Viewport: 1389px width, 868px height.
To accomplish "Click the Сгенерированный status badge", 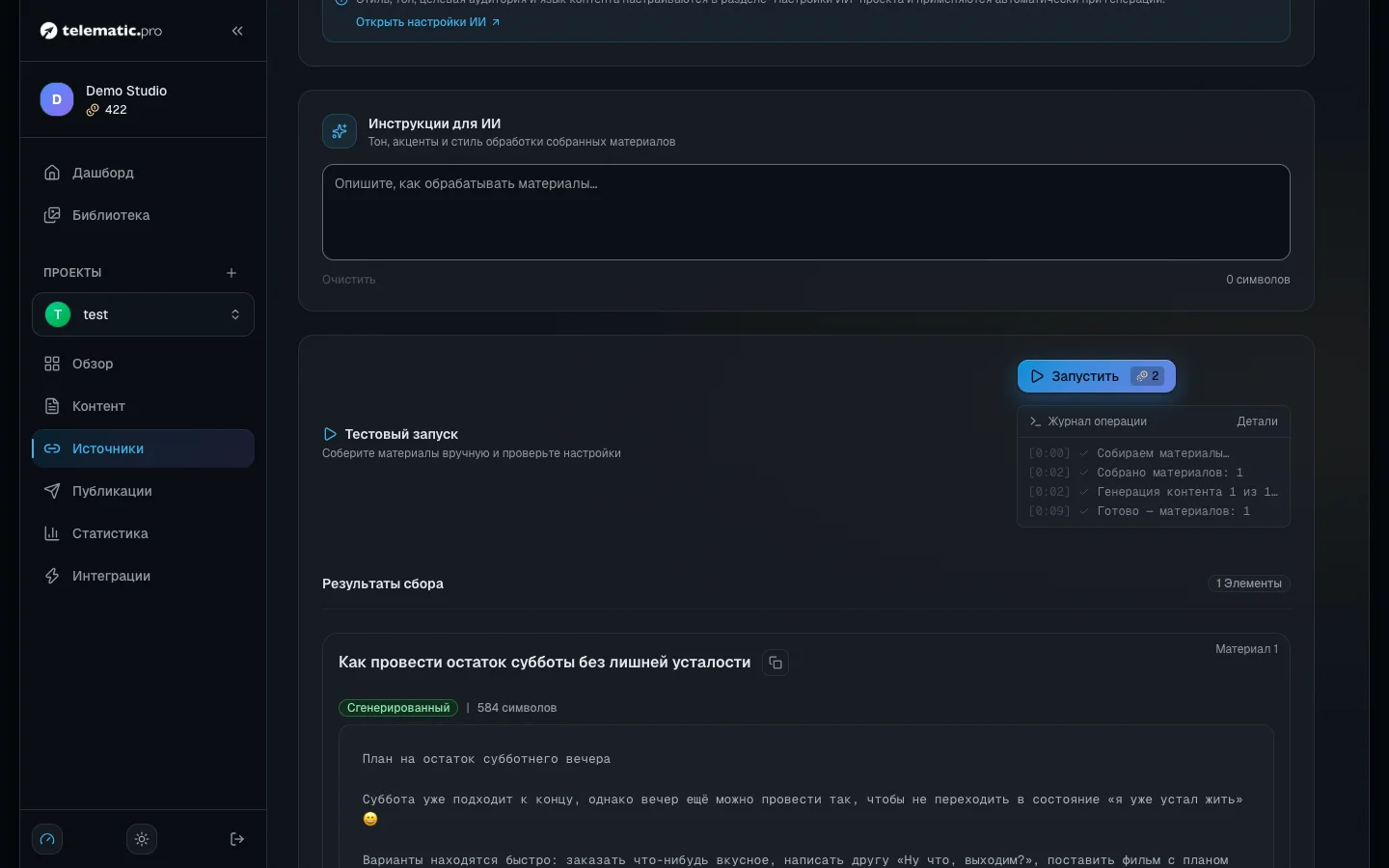I will click(x=398, y=708).
